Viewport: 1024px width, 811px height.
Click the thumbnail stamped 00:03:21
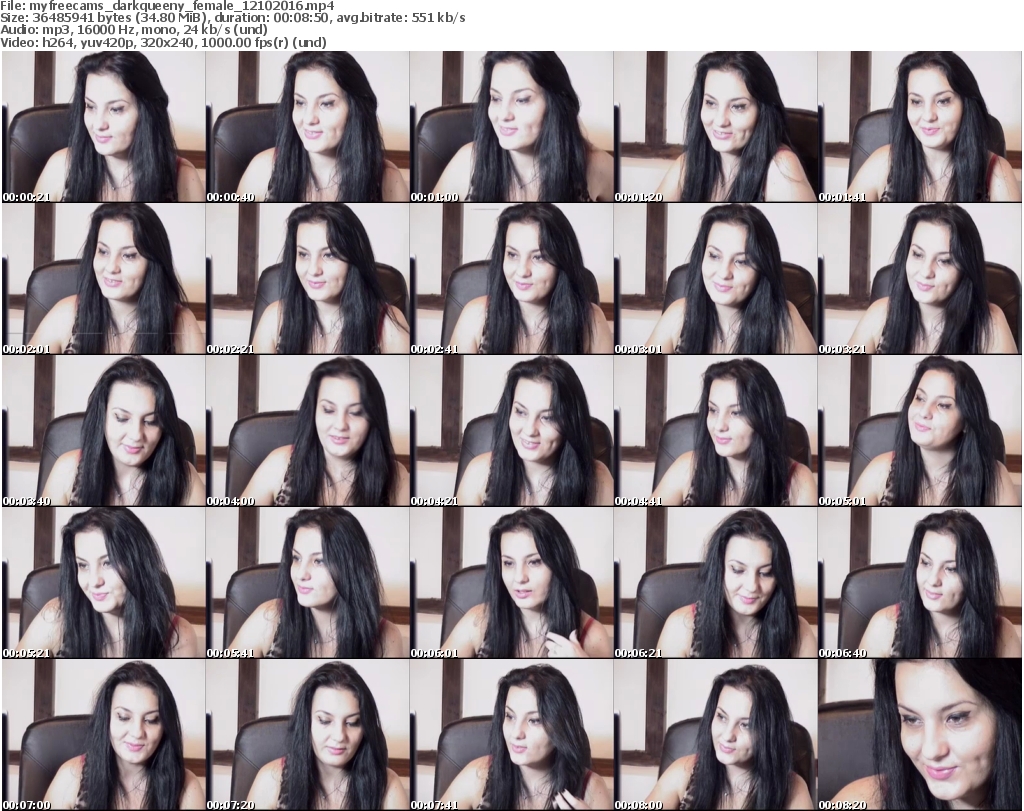(x=920, y=279)
